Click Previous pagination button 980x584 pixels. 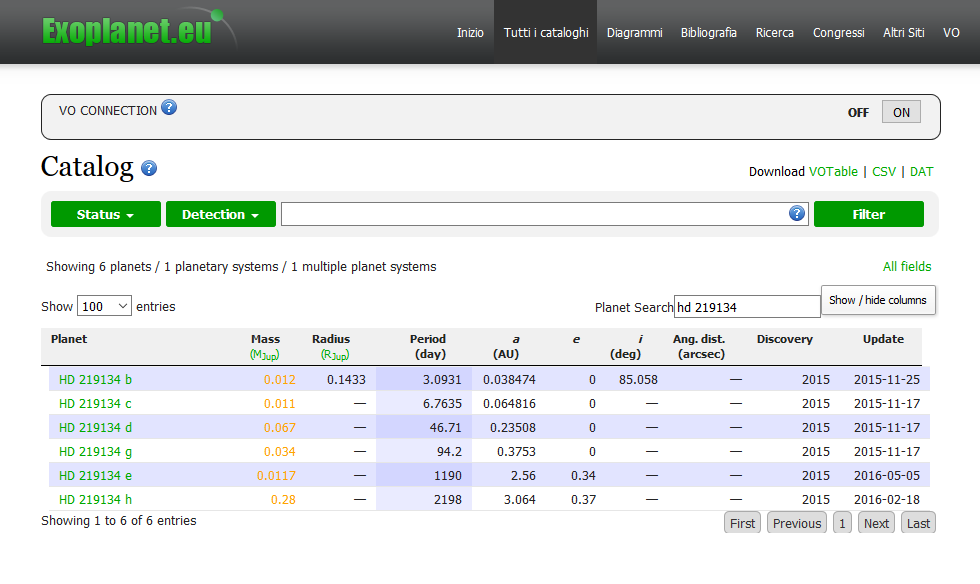(x=797, y=523)
